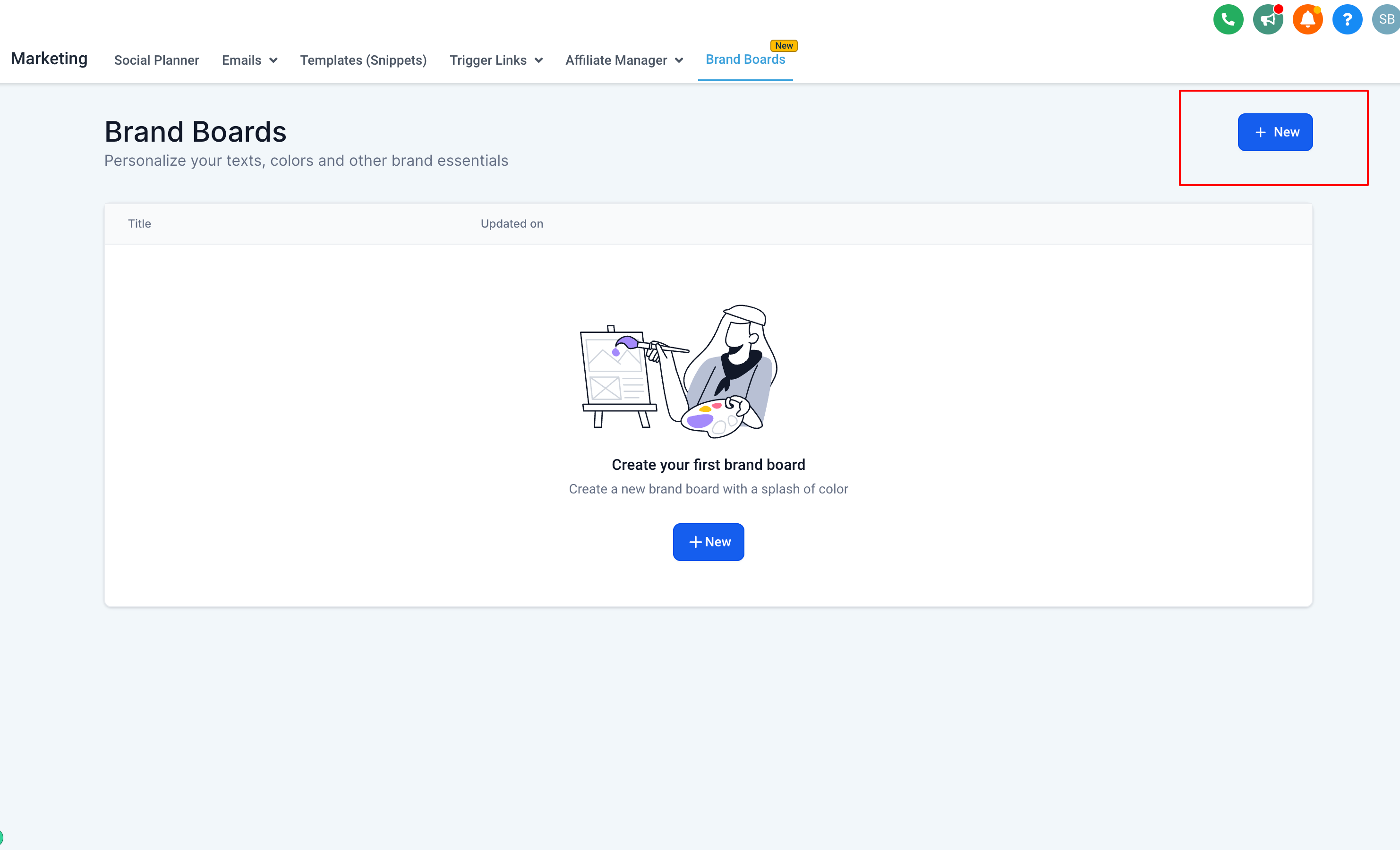Click the yellow New badge on Brand Boards
Image resolution: width=1400 pixels, height=850 pixels.
784,45
